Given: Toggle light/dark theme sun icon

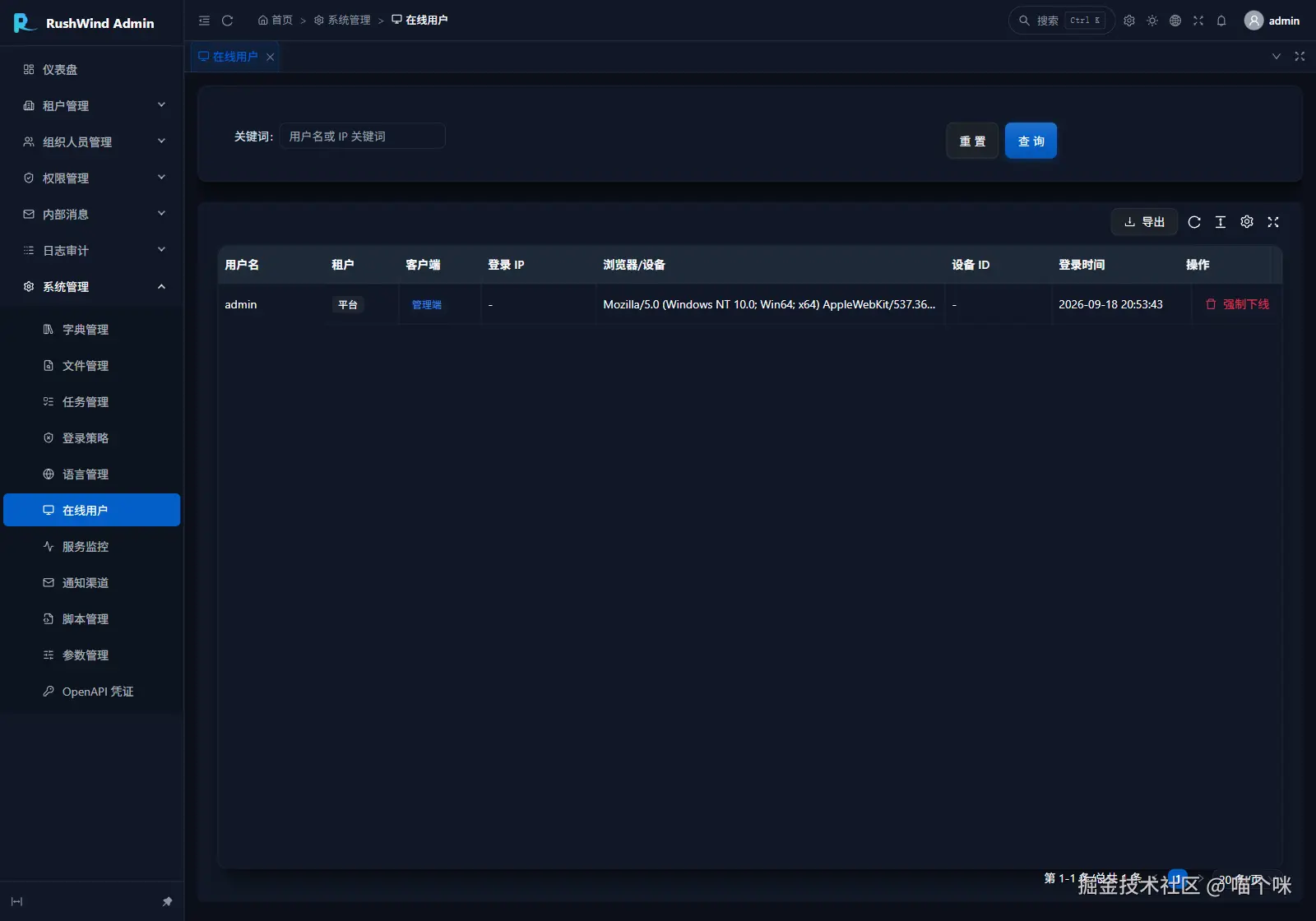Looking at the screenshot, I should (1152, 21).
